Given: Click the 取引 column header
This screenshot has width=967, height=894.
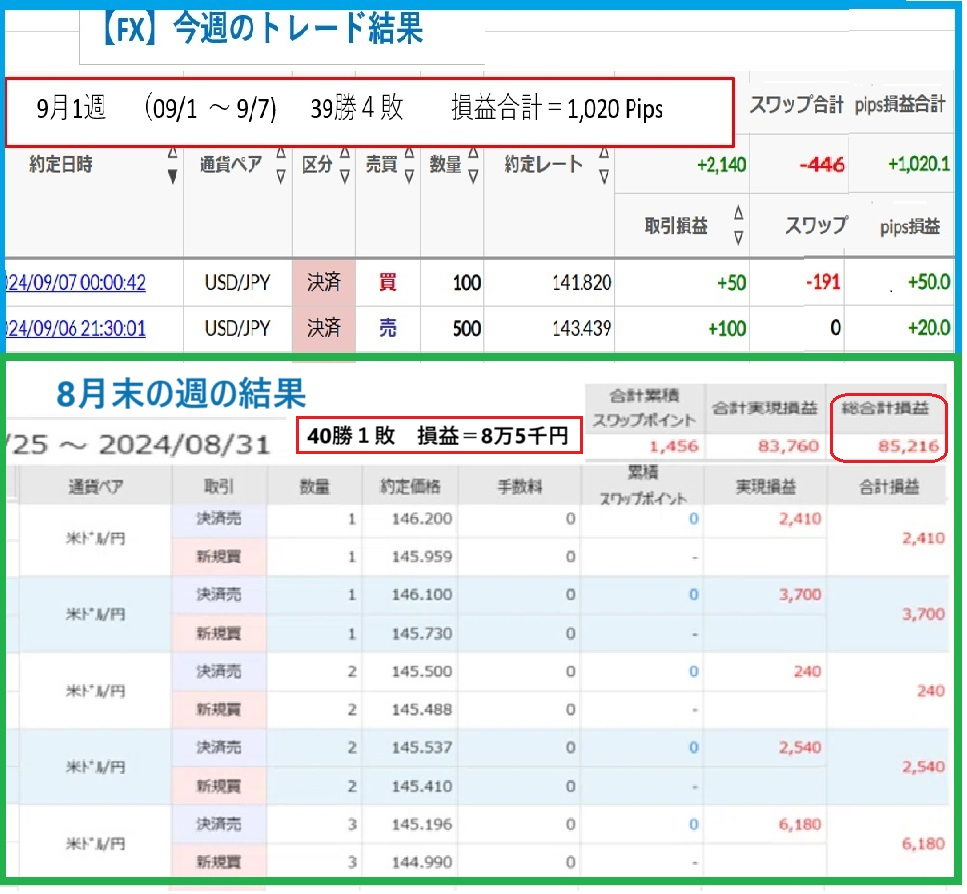Looking at the screenshot, I should pos(219,486).
